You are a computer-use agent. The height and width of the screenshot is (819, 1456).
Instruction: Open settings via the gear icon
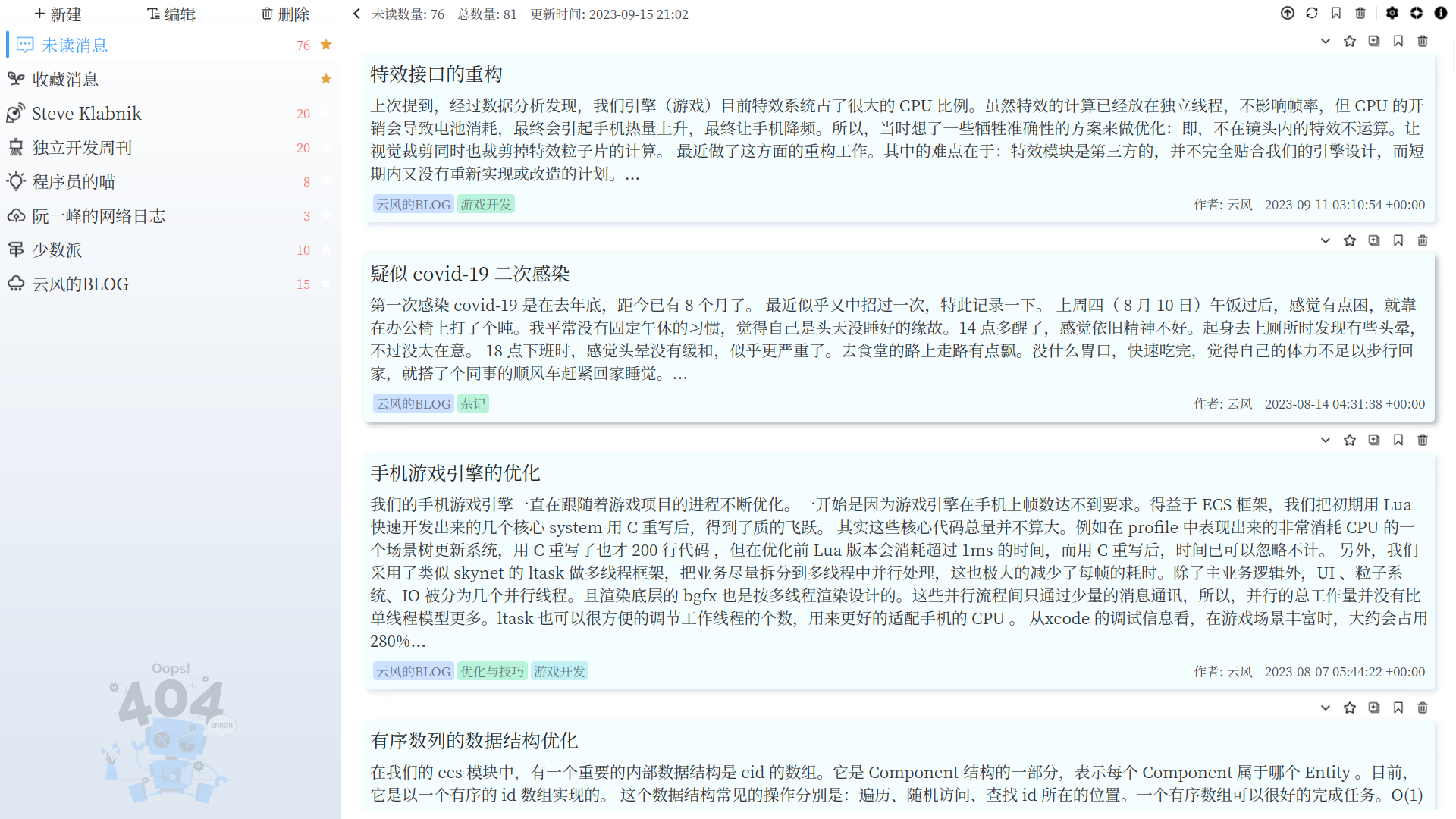[1392, 13]
